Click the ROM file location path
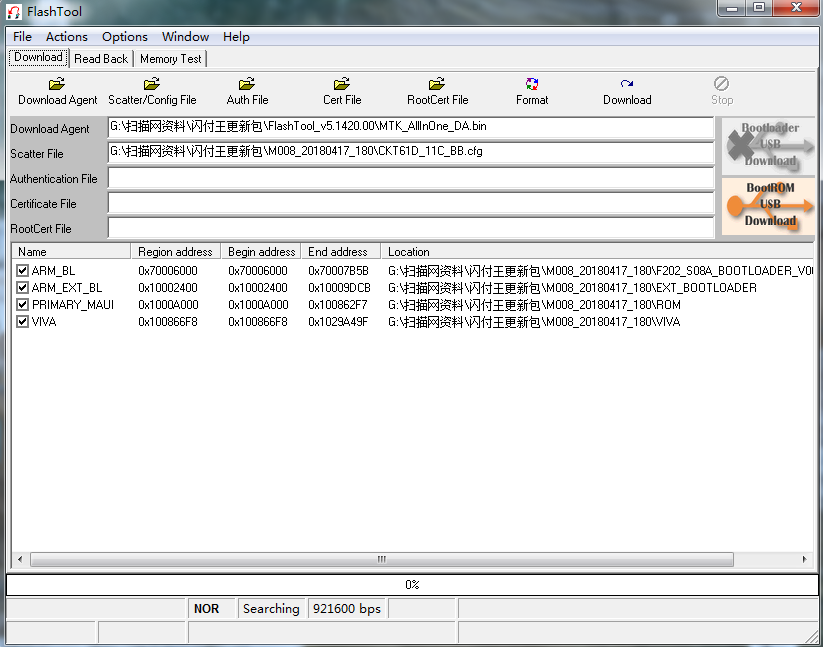Screen dimensions: 823x647 [534, 304]
